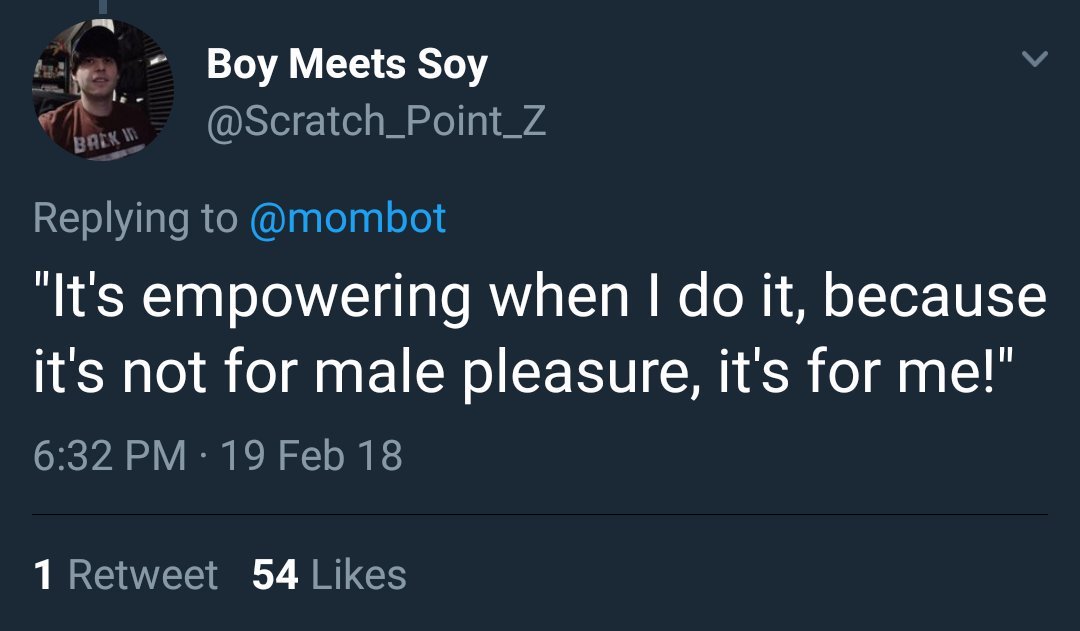This screenshot has width=1080, height=631.
Task: Click the 19 Feb 18 date
Action: pyautogui.click(x=310, y=455)
